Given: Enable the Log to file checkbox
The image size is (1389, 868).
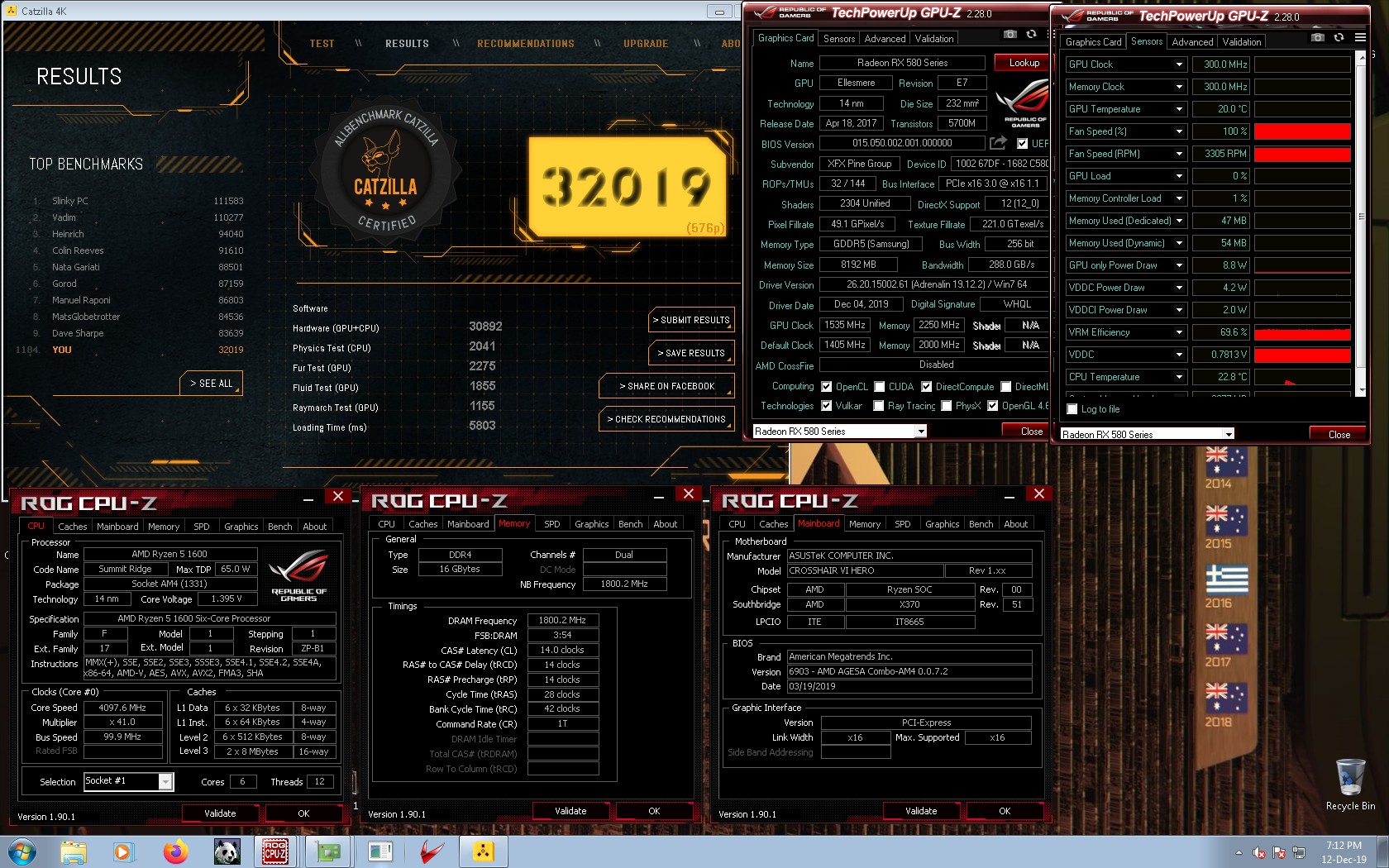Looking at the screenshot, I should pos(1072,409).
